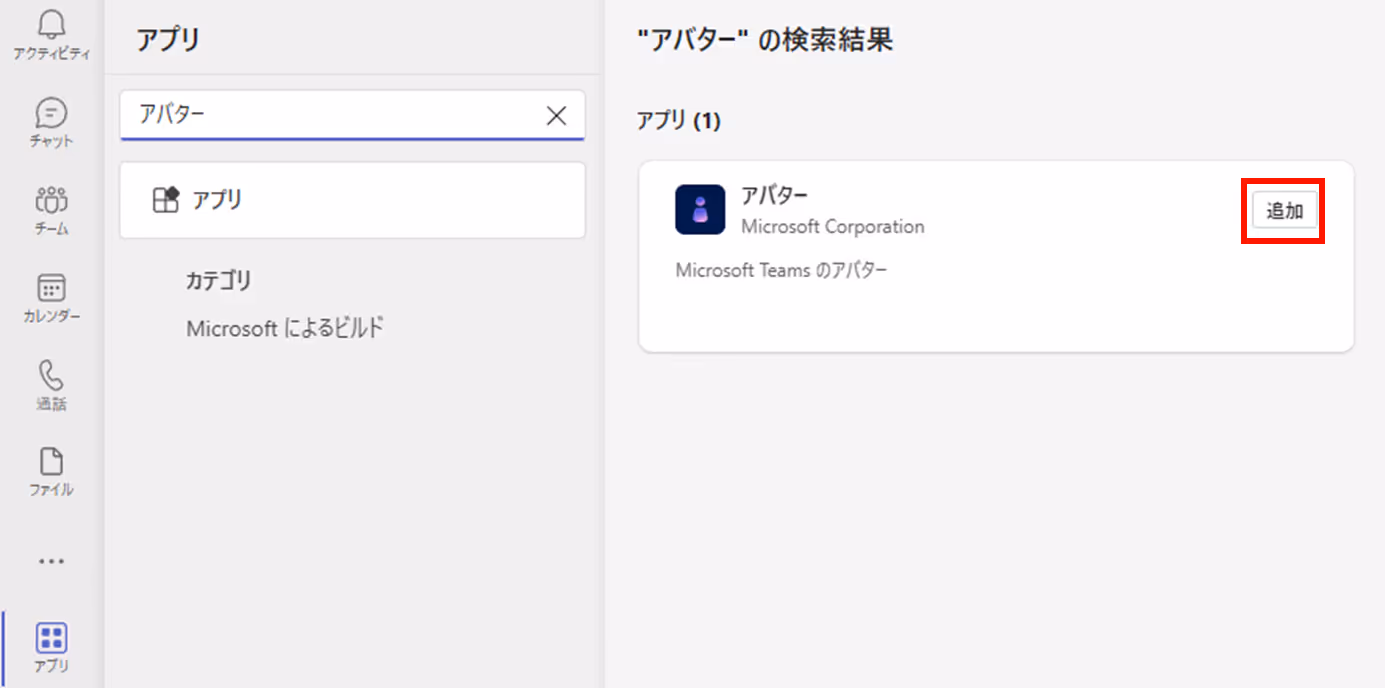The image size is (1385, 688).
Task: Open the アクティビティ bell icon
Action: point(51,27)
